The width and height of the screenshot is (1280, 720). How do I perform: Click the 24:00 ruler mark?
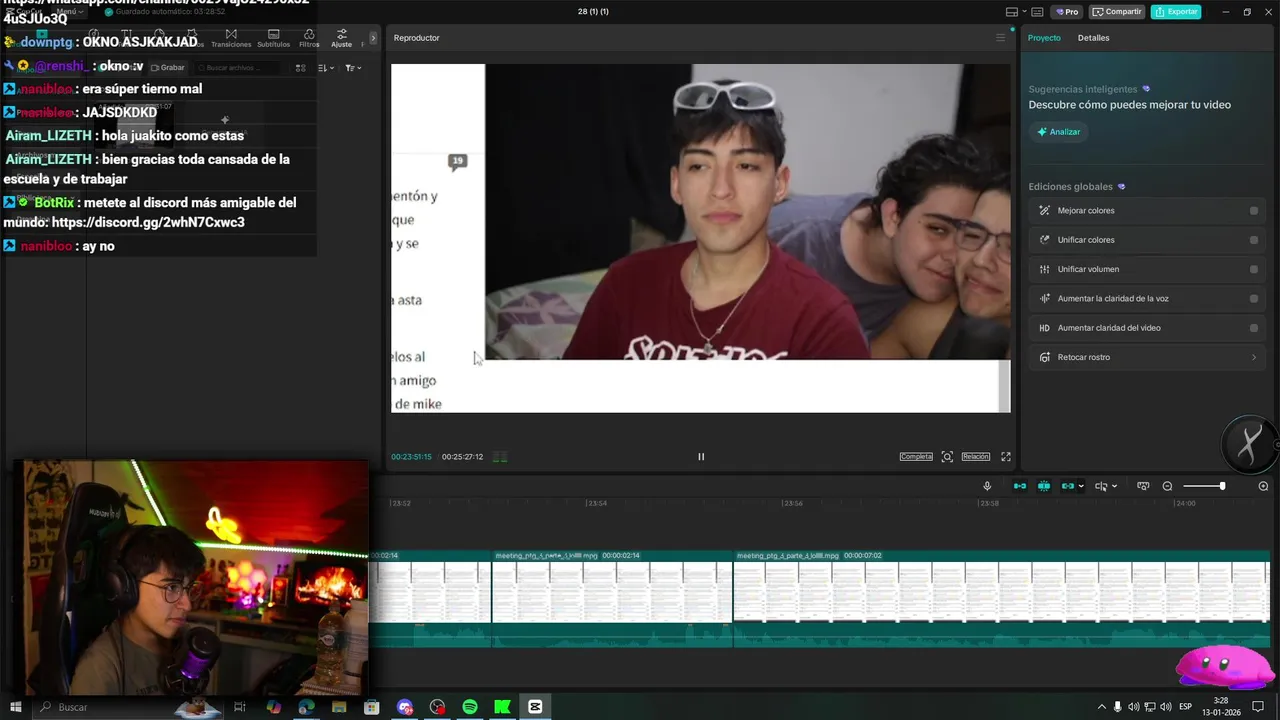(1185, 504)
